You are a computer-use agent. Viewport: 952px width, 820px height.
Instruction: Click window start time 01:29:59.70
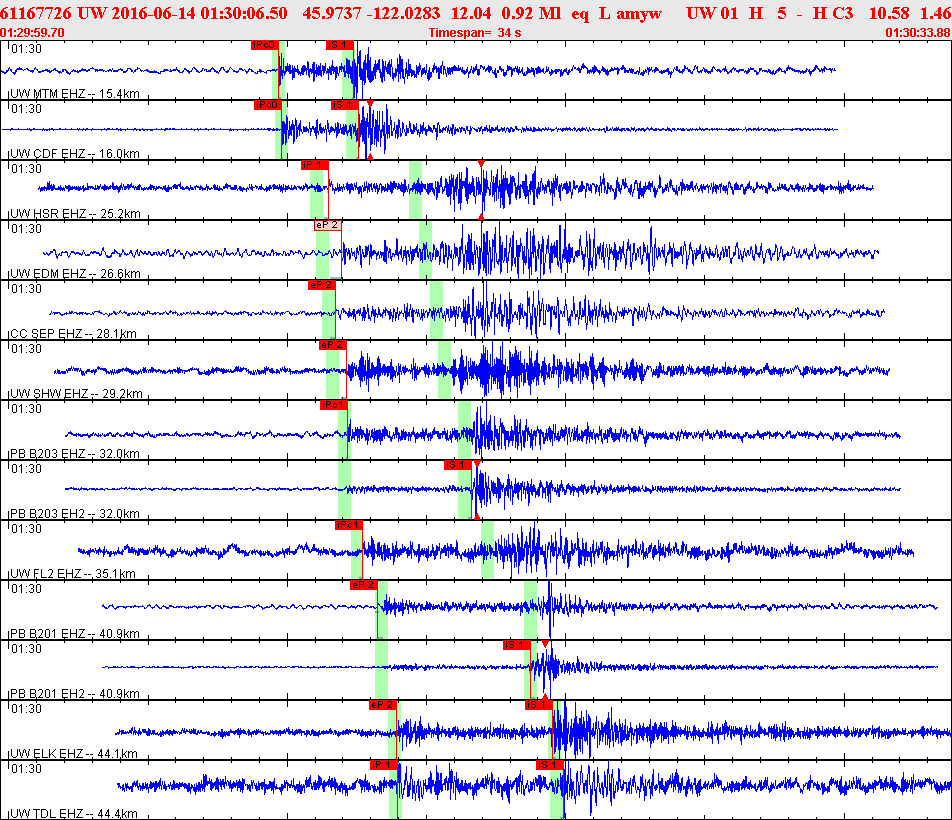(32, 33)
